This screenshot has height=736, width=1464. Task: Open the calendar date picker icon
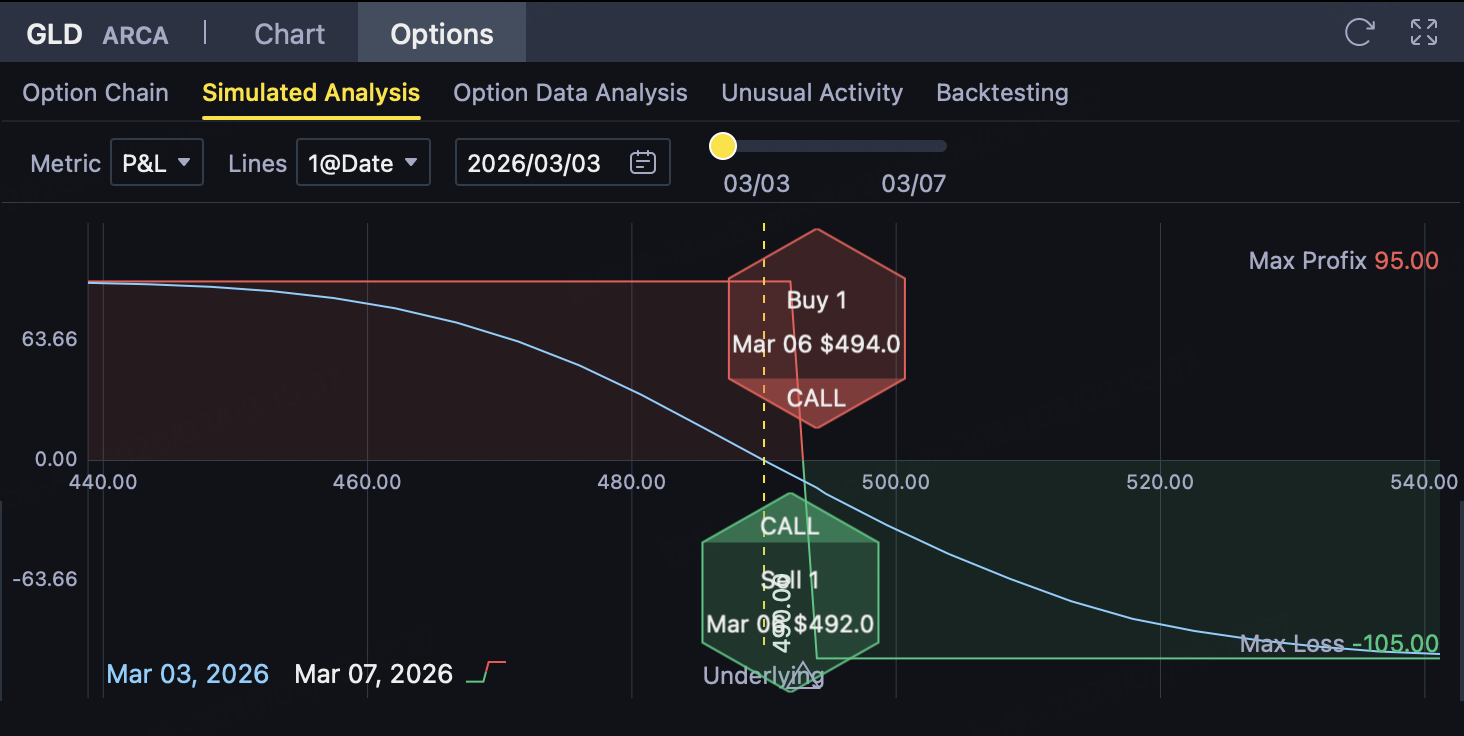pos(643,163)
